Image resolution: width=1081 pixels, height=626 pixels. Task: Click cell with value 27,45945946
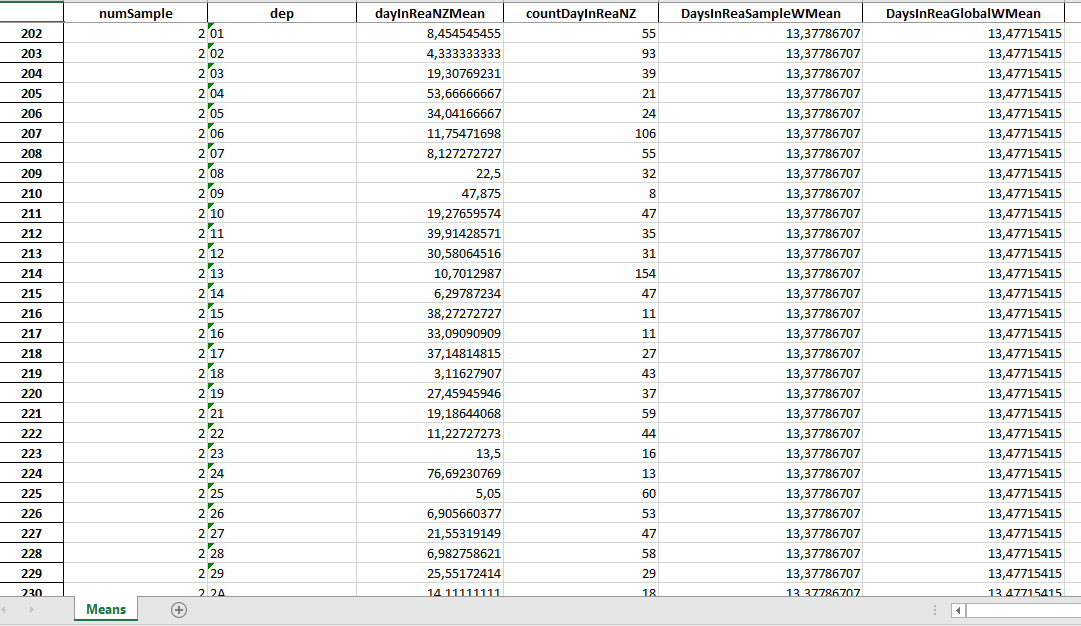pos(430,394)
